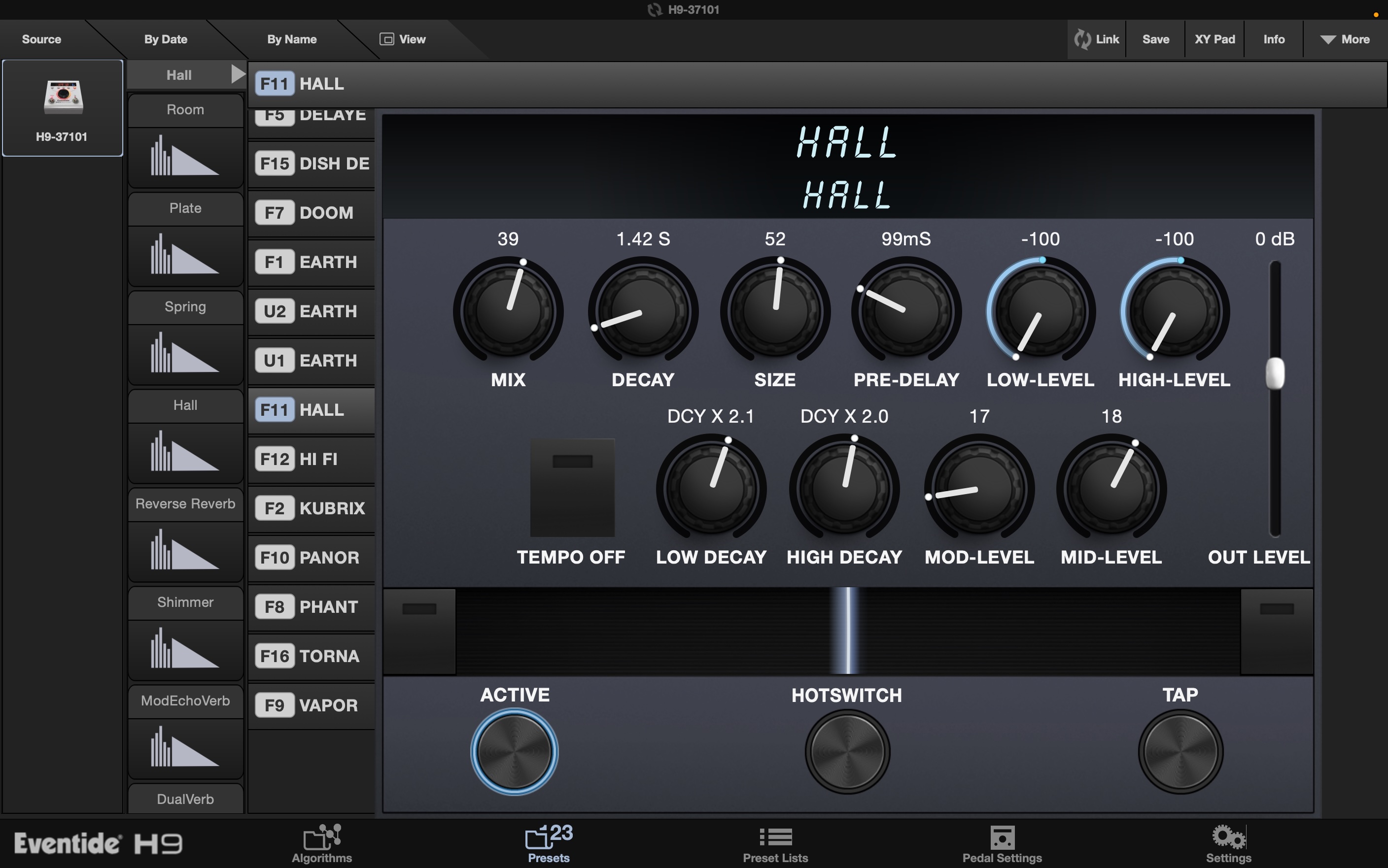Select the H9-37101 pedal device icon
Image resolution: width=1388 pixels, height=868 pixels.
(x=63, y=97)
